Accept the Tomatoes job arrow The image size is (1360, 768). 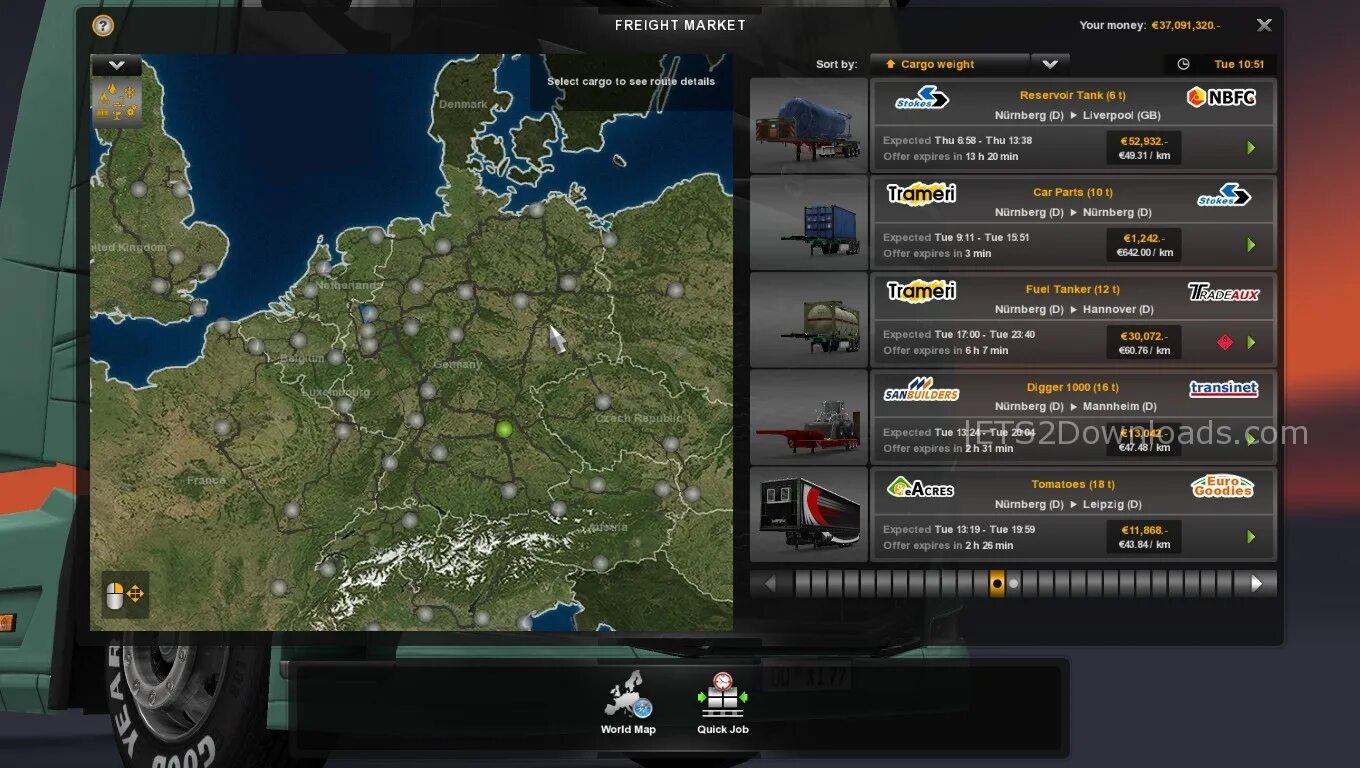(1251, 537)
